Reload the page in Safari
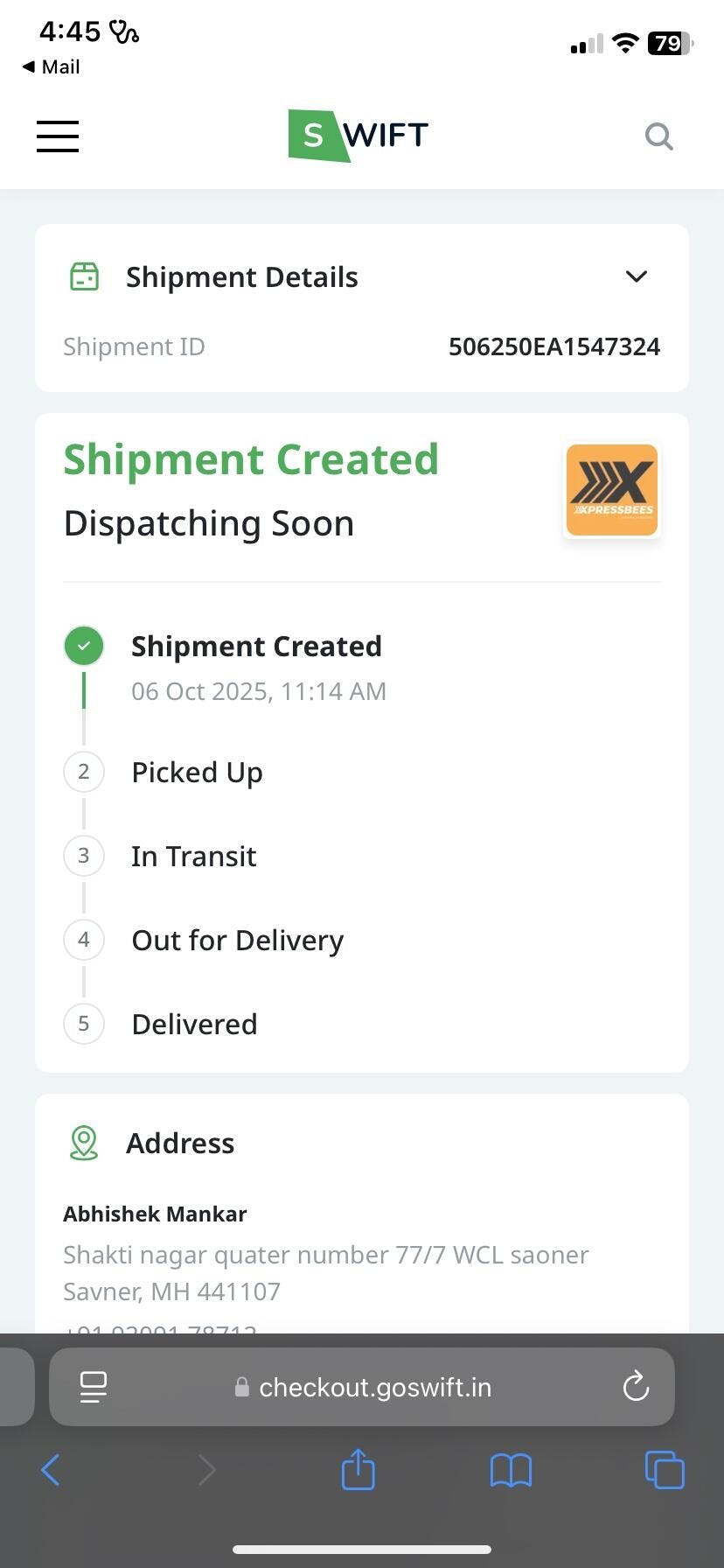The height and width of the screenshot is (1568, 724). pyautogui.click(x=636, y=1387)
